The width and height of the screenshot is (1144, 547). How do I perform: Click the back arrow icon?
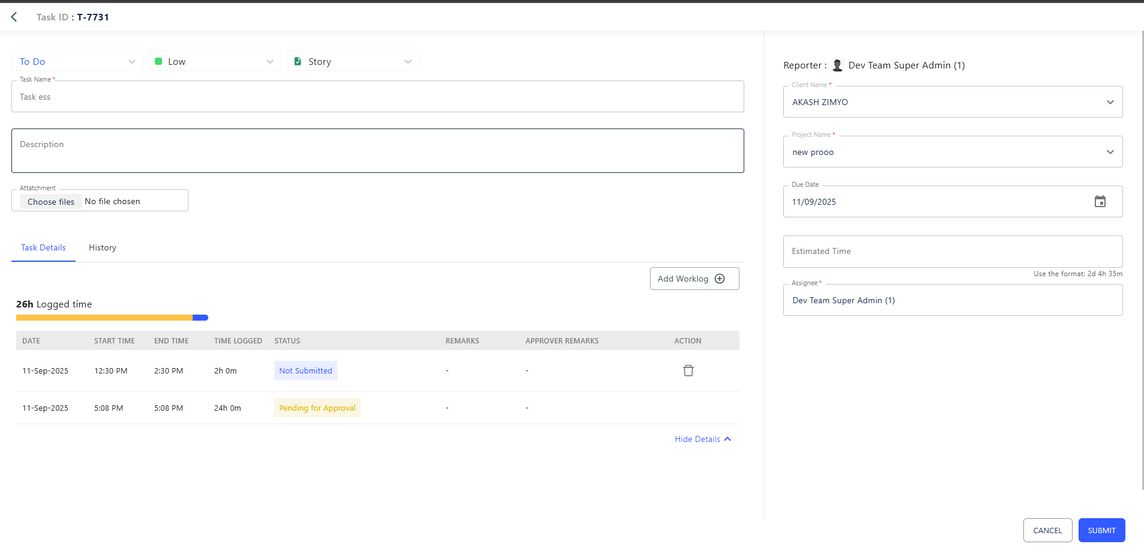(x=14, y=17)
